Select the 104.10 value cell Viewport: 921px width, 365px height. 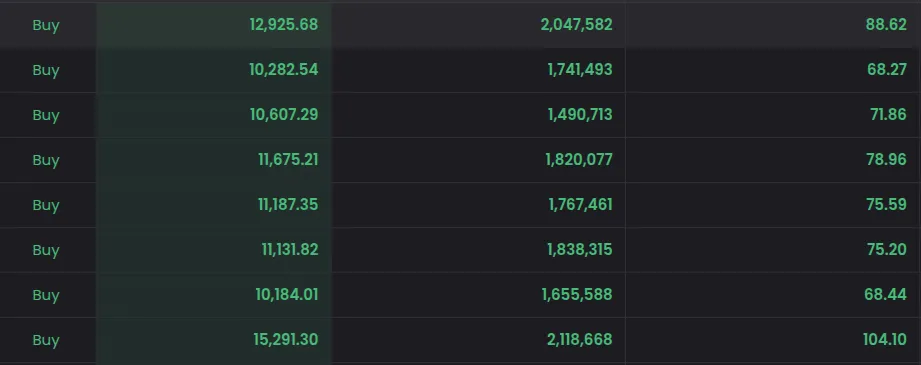coord(773,340)
